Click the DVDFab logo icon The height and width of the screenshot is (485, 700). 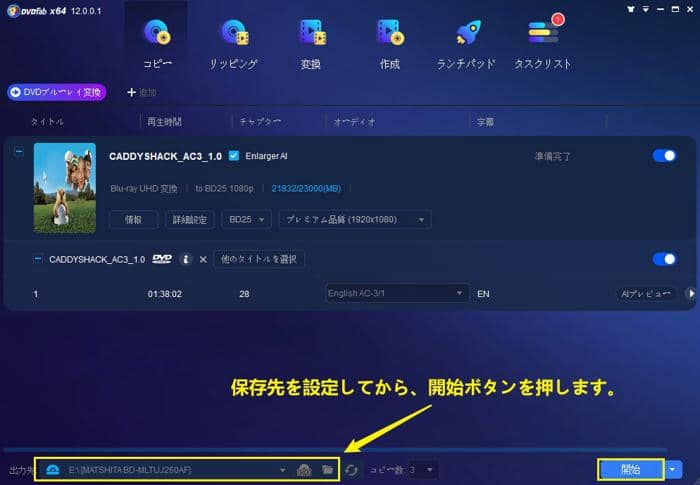pos(13,11)
